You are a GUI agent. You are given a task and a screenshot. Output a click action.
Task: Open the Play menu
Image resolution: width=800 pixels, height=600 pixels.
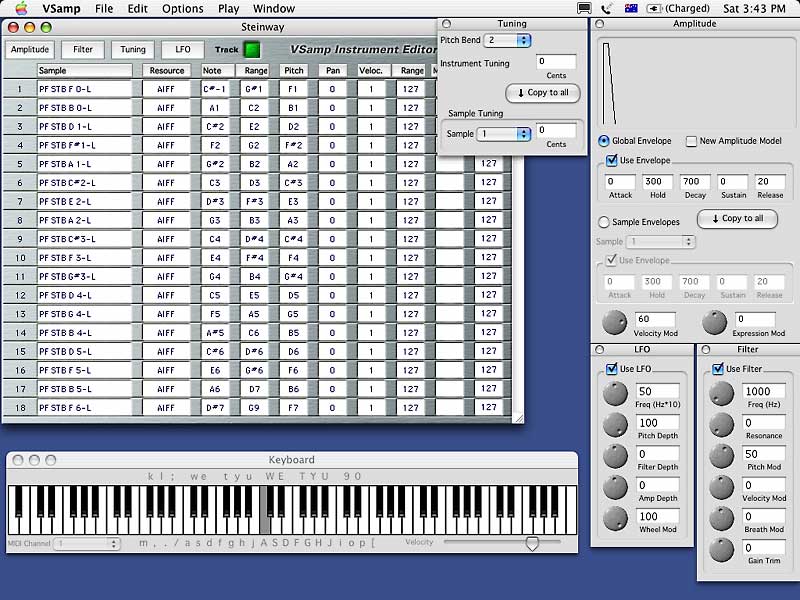tap(229, 9)
